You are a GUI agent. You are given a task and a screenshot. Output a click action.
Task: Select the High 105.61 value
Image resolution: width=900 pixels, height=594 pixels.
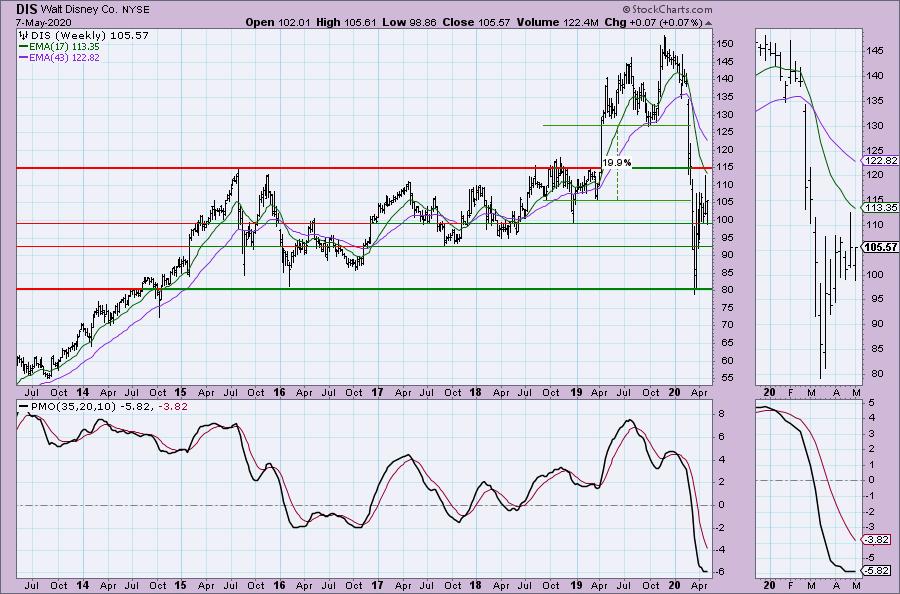coord(347,22)
